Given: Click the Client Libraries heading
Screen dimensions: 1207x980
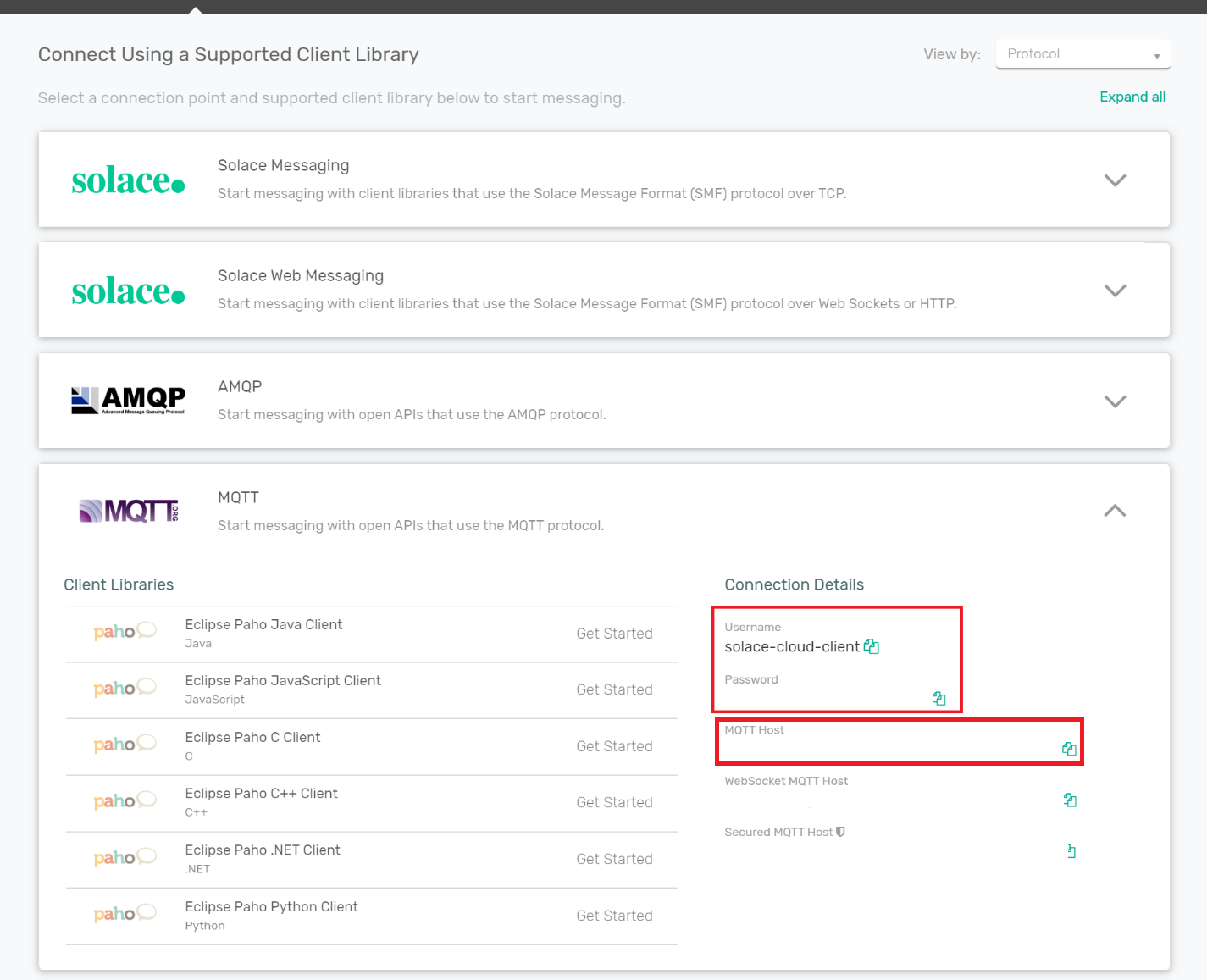Looking at the screenshot, I should pyautogui.click(x=119, y=584).
